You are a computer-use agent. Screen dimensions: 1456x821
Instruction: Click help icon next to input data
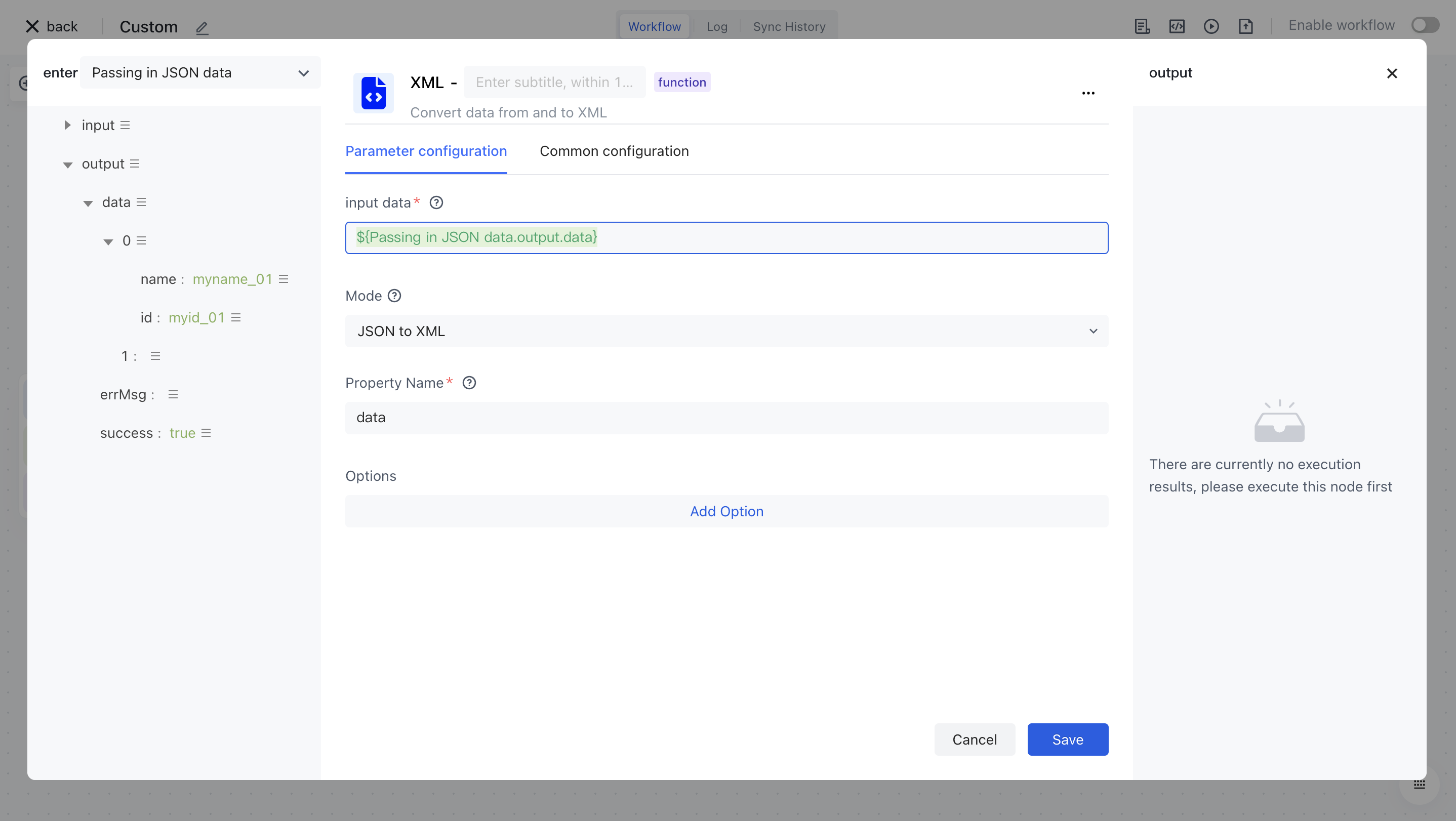click(x=436, y=202)
